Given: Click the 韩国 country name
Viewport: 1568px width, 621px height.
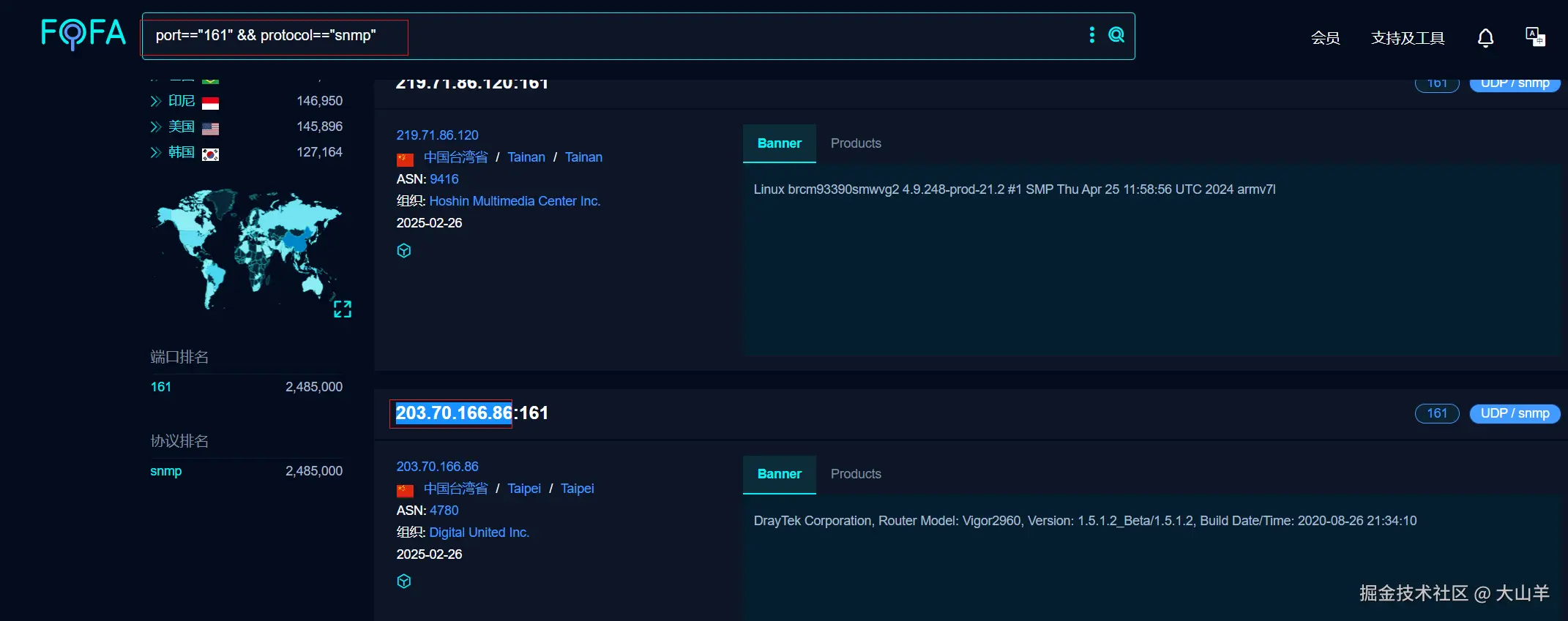Looking at the screenshot, I should pos(182,152).
